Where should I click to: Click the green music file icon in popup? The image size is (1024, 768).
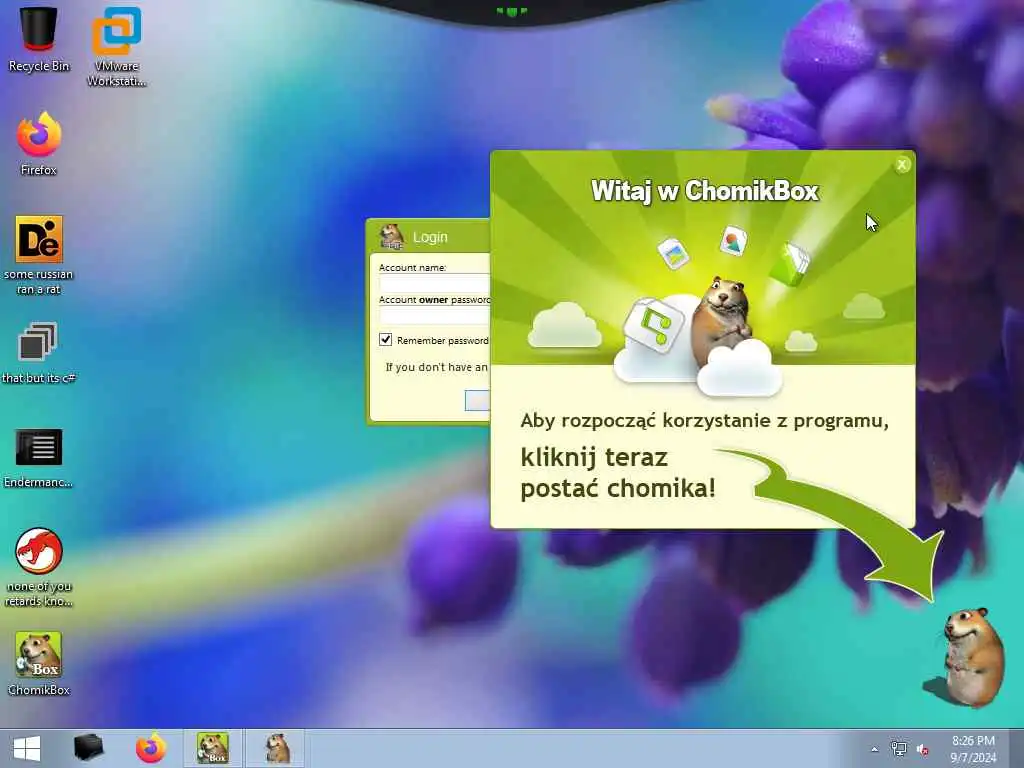(x=652, y=324)
